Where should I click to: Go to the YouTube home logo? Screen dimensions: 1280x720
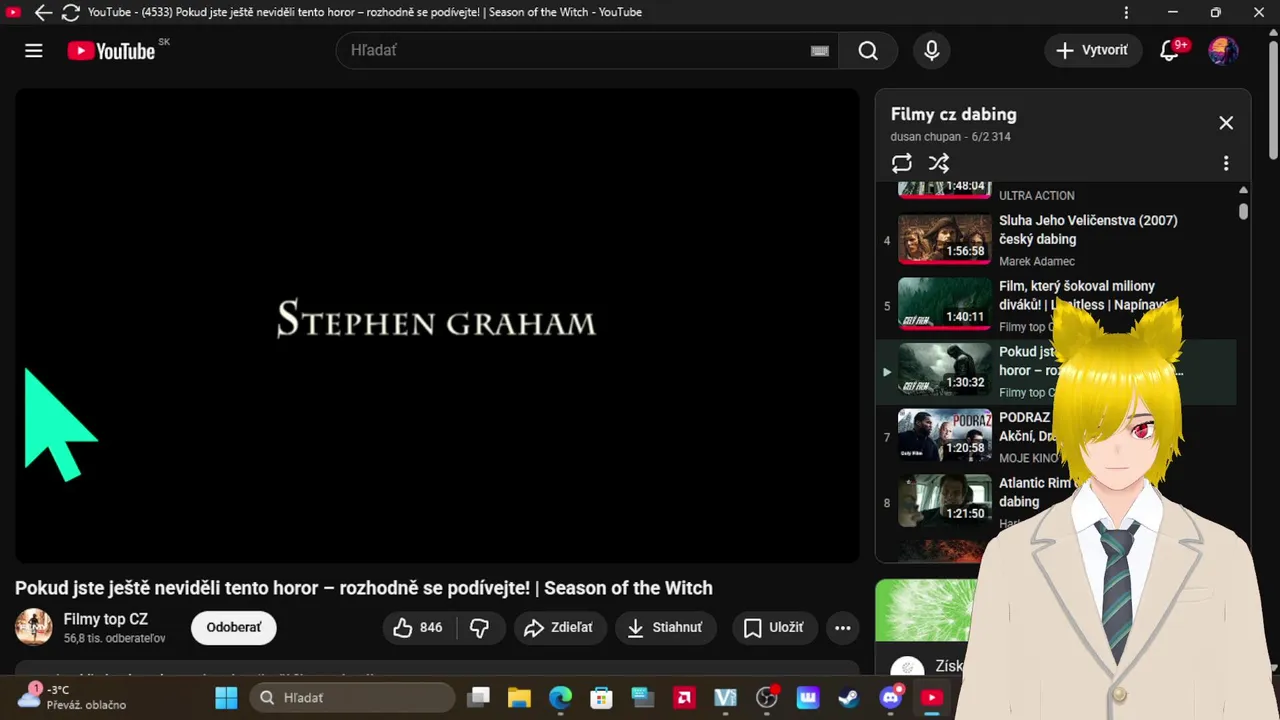tap(111, 51)
